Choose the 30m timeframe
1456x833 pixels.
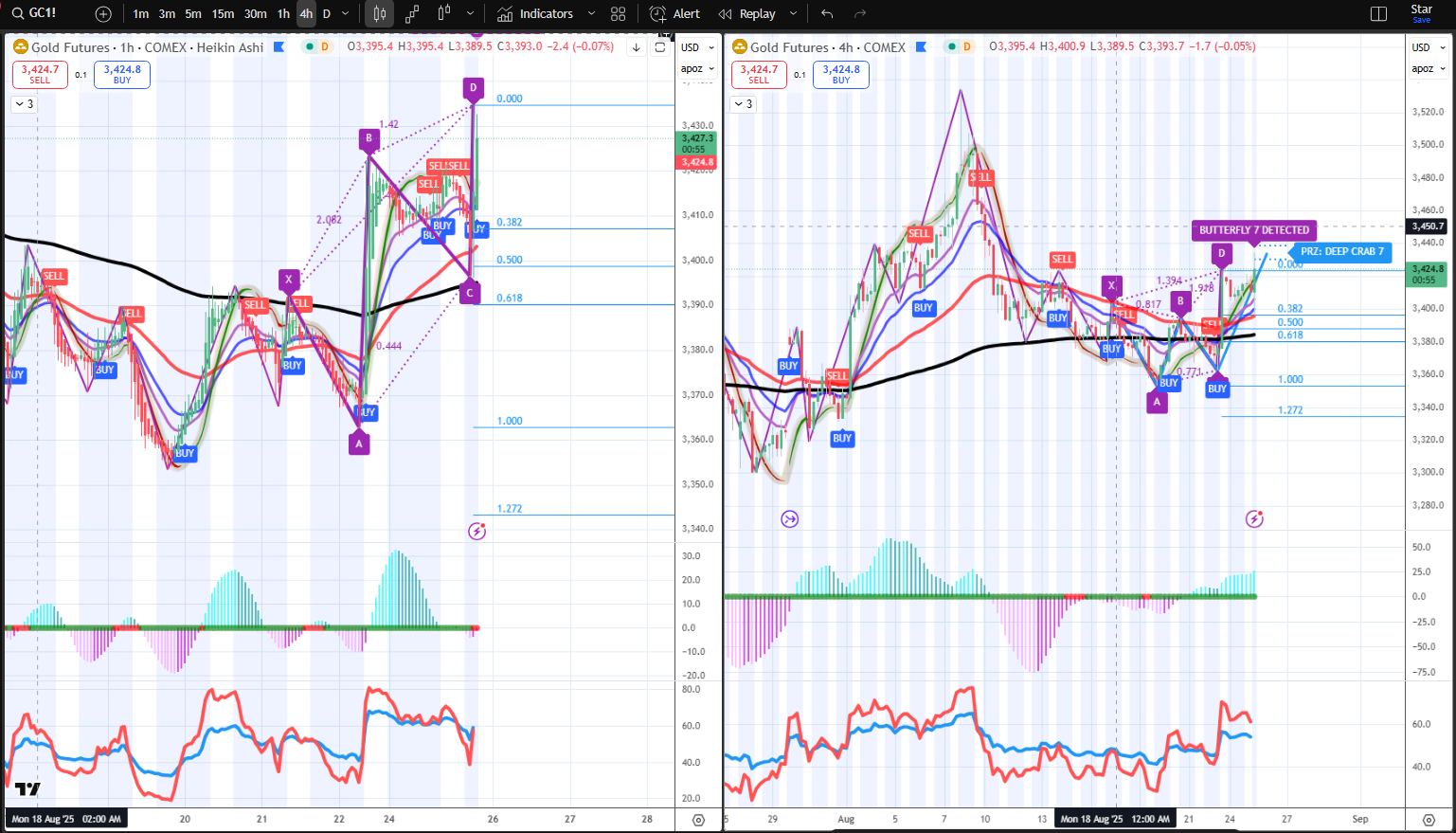coord(255,14)
